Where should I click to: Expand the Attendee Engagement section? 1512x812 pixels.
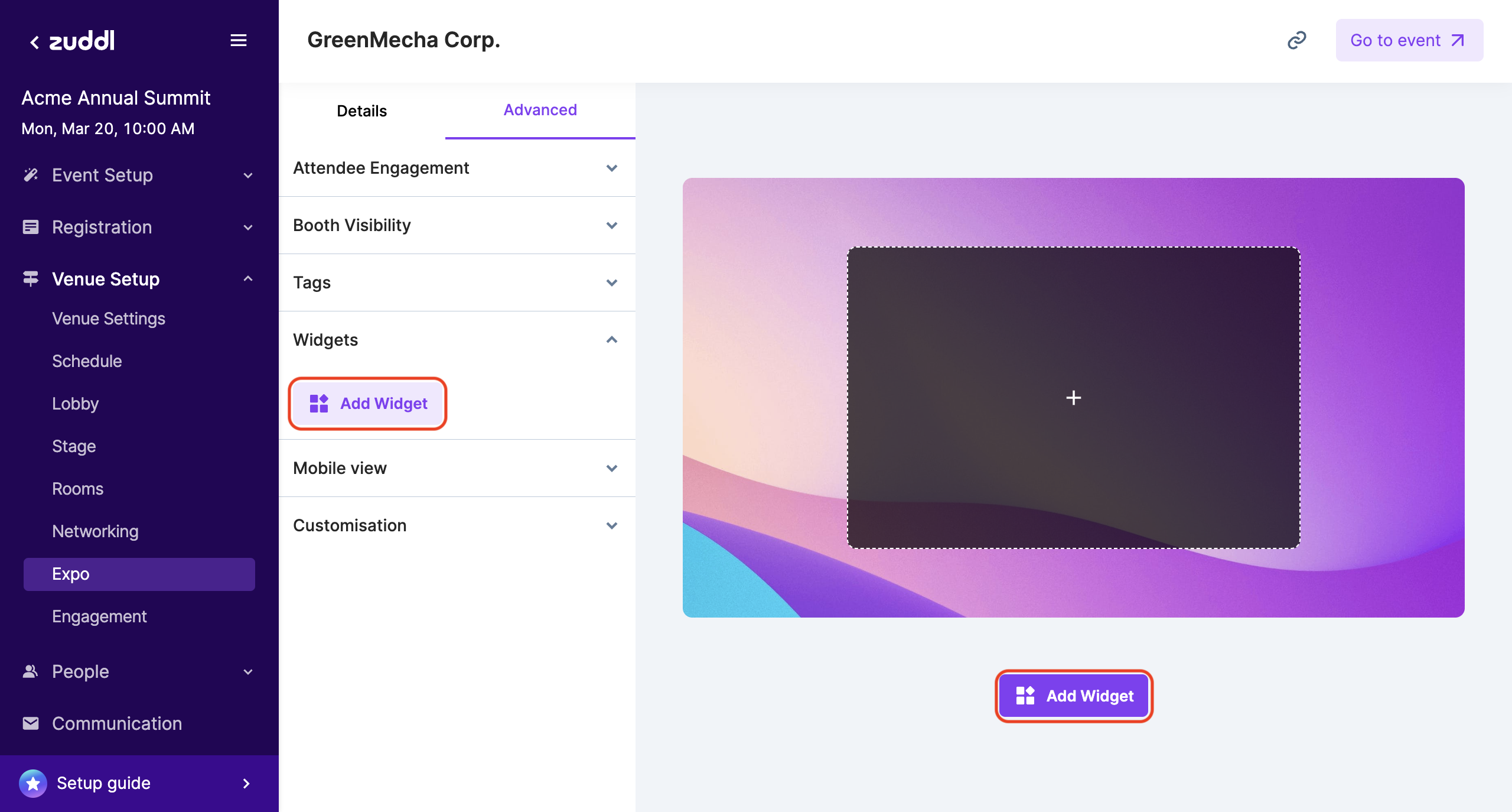[612, 168]
